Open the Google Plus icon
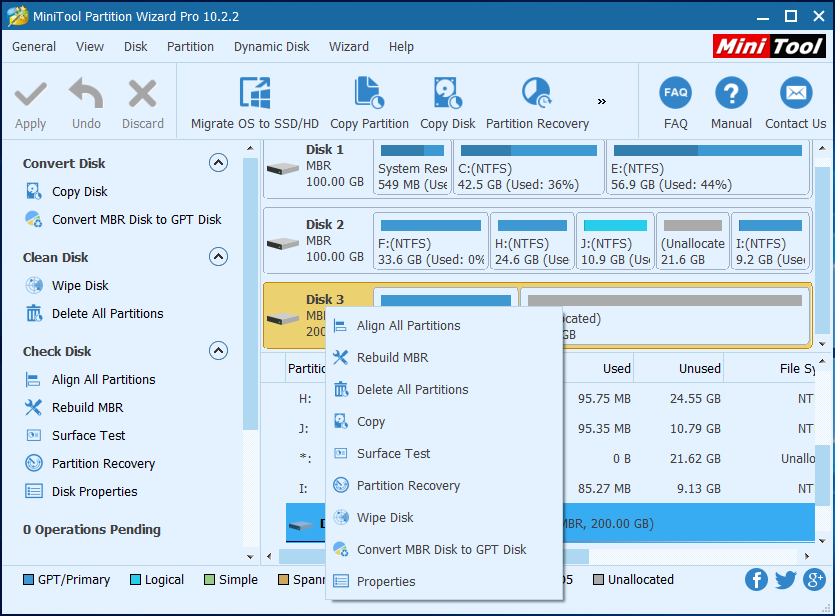 tap(814, 579)
